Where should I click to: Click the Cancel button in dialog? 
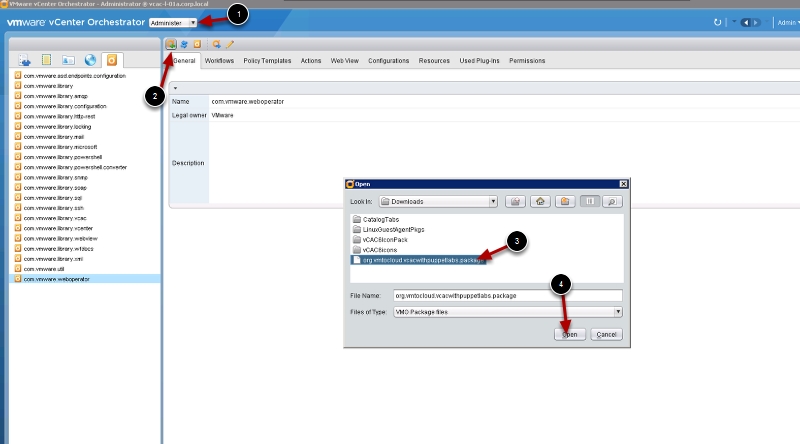pos(607,335)
